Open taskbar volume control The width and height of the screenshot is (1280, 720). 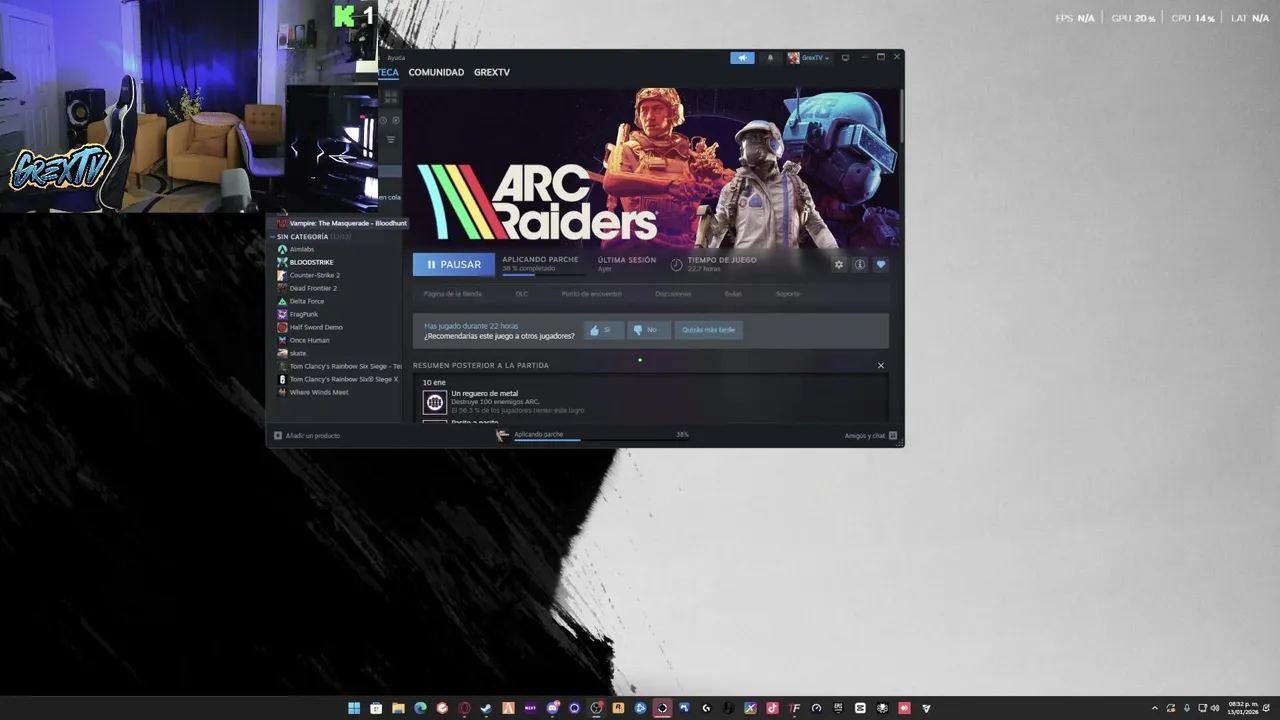click(1215, 708)
